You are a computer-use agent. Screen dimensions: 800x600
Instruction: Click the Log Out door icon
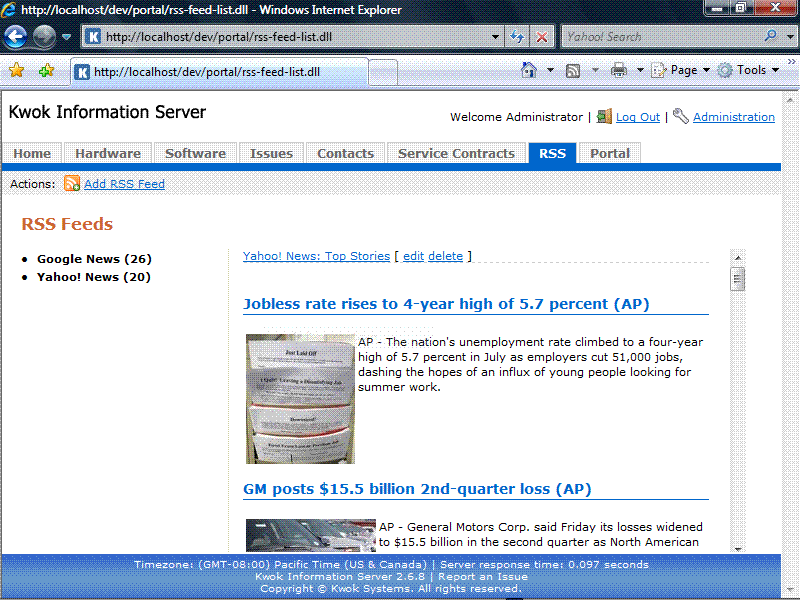click(x=604, y=116)
